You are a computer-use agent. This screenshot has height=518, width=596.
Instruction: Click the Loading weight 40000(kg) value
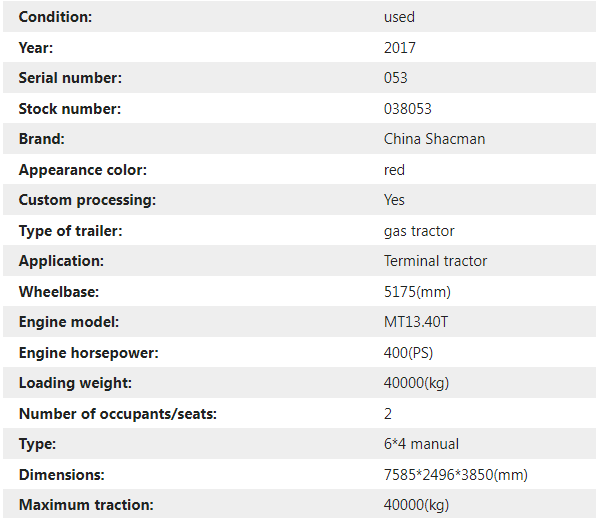[x=416, y=383]
